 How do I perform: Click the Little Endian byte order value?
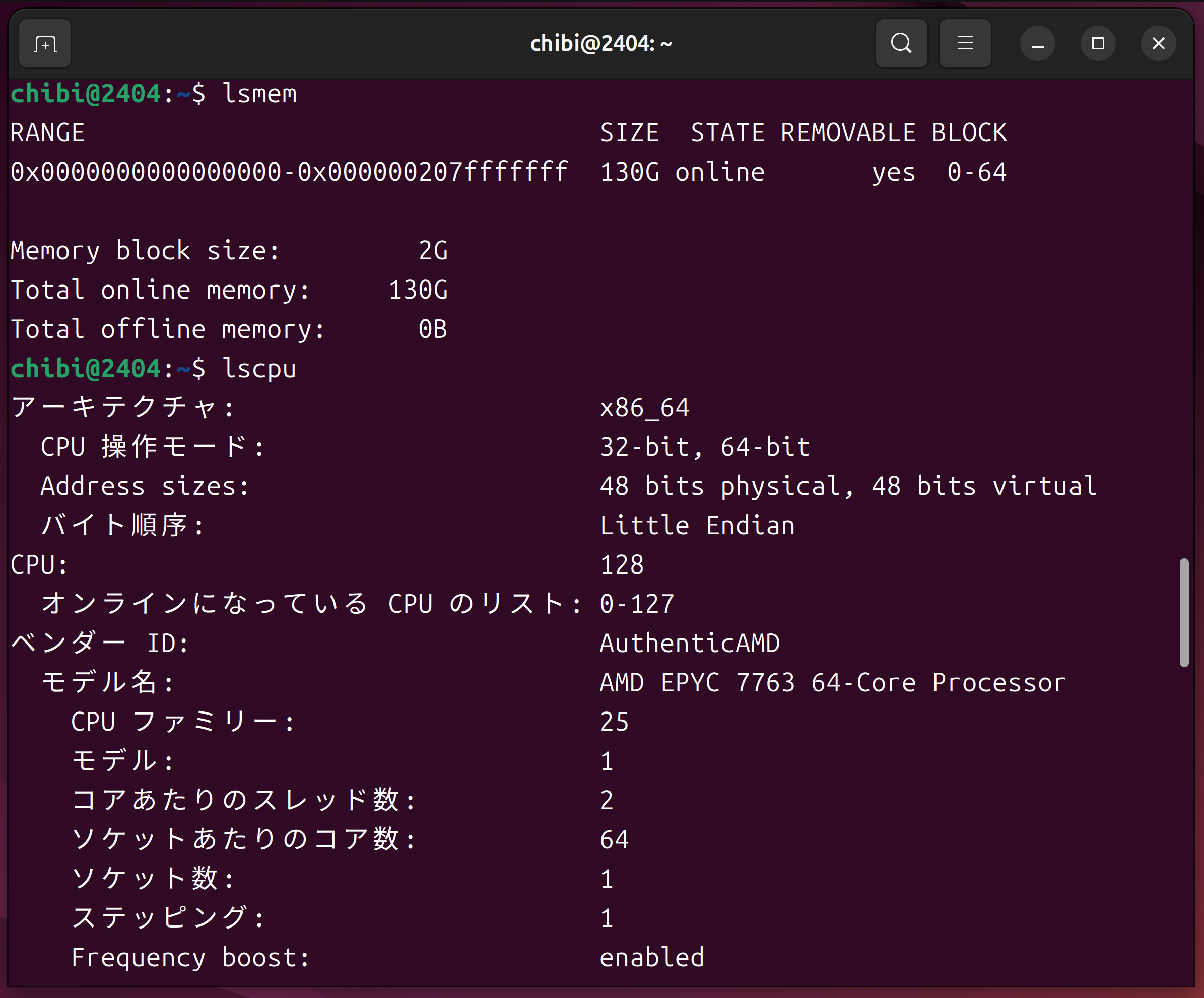click(697, 525)
